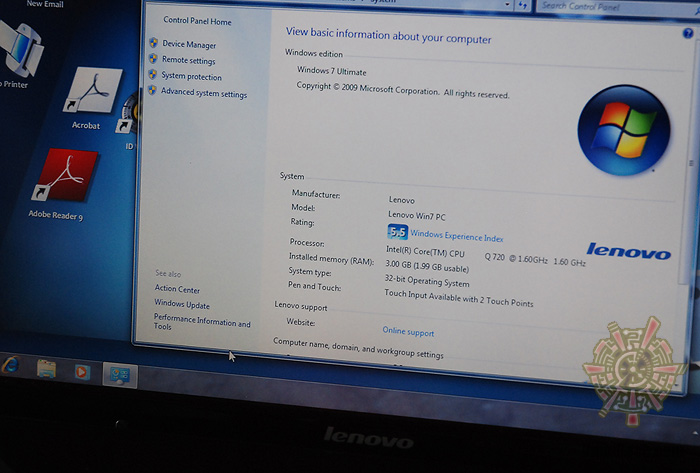Click the 'New Email' desktop label
700x473 pixels.
(x=45, y=4)
